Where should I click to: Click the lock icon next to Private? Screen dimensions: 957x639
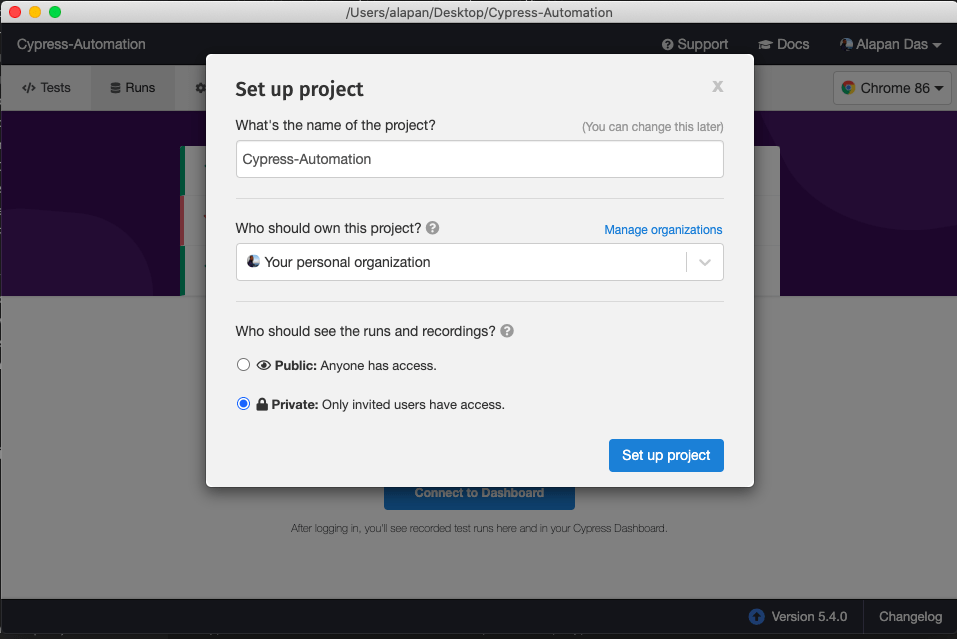tap(262, 404)
